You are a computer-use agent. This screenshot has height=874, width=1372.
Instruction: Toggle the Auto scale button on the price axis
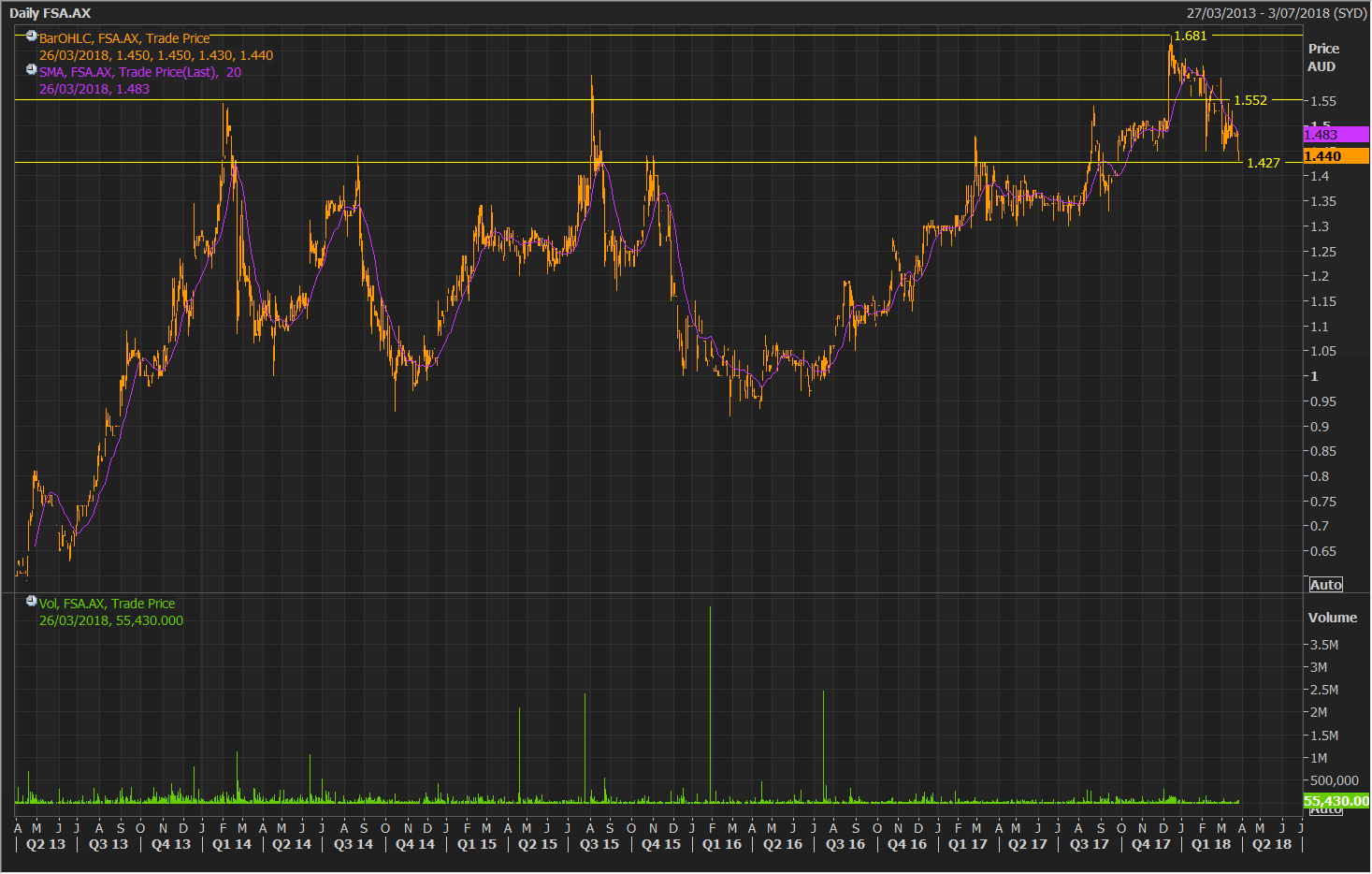(1325, 585)
